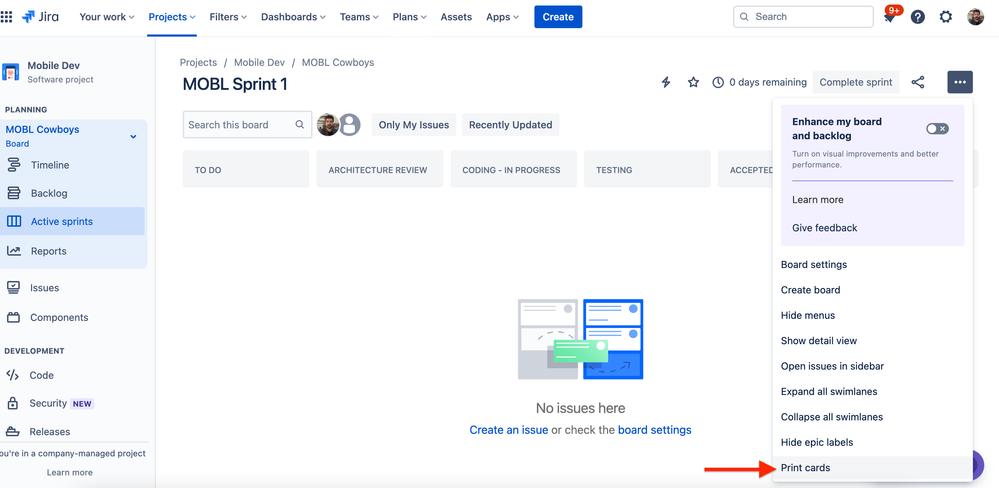Expand the MOBL Cowboys board switcher chevron
Screen dimensions: 999x488
pos(133,136)
